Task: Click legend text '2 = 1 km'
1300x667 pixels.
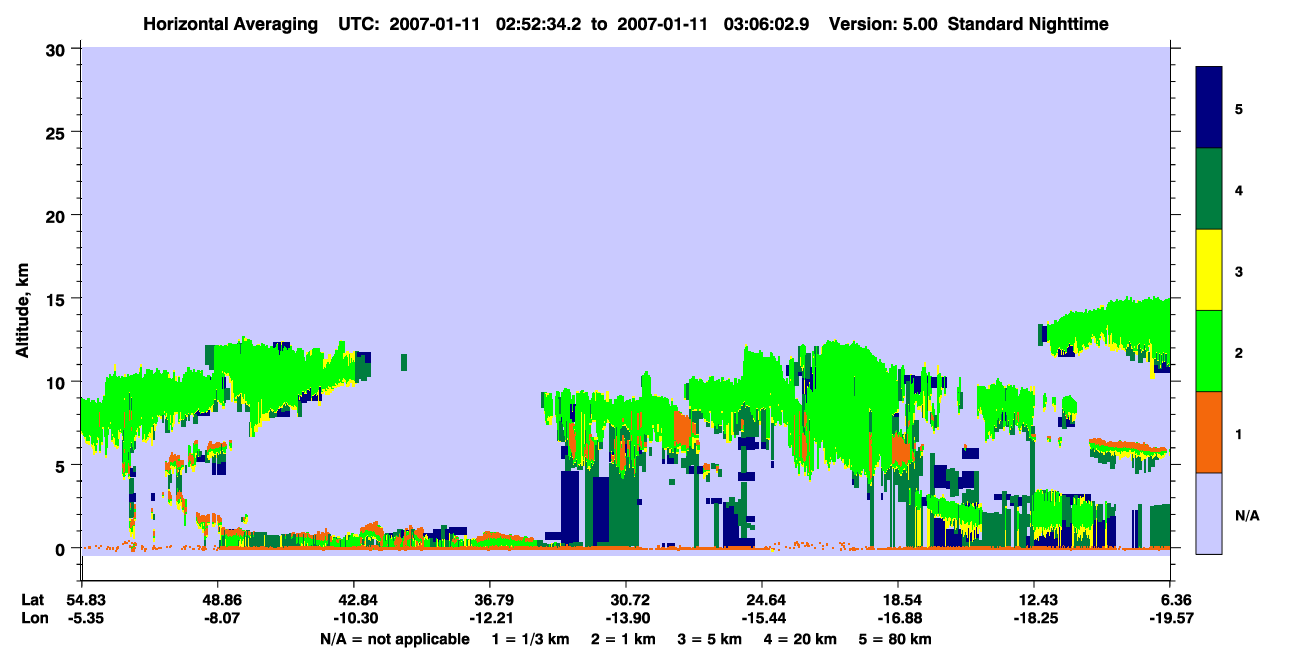Action: [x=623, y=639]
